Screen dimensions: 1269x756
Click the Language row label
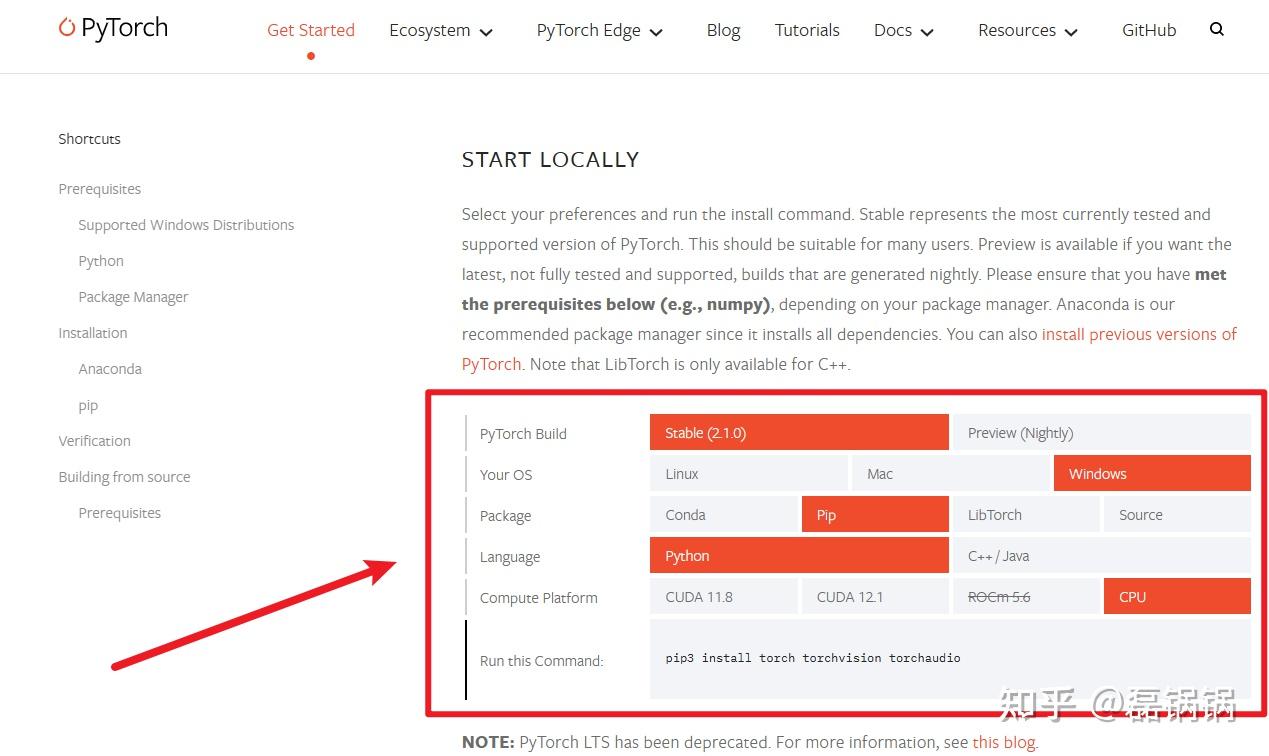click(510, 556)
